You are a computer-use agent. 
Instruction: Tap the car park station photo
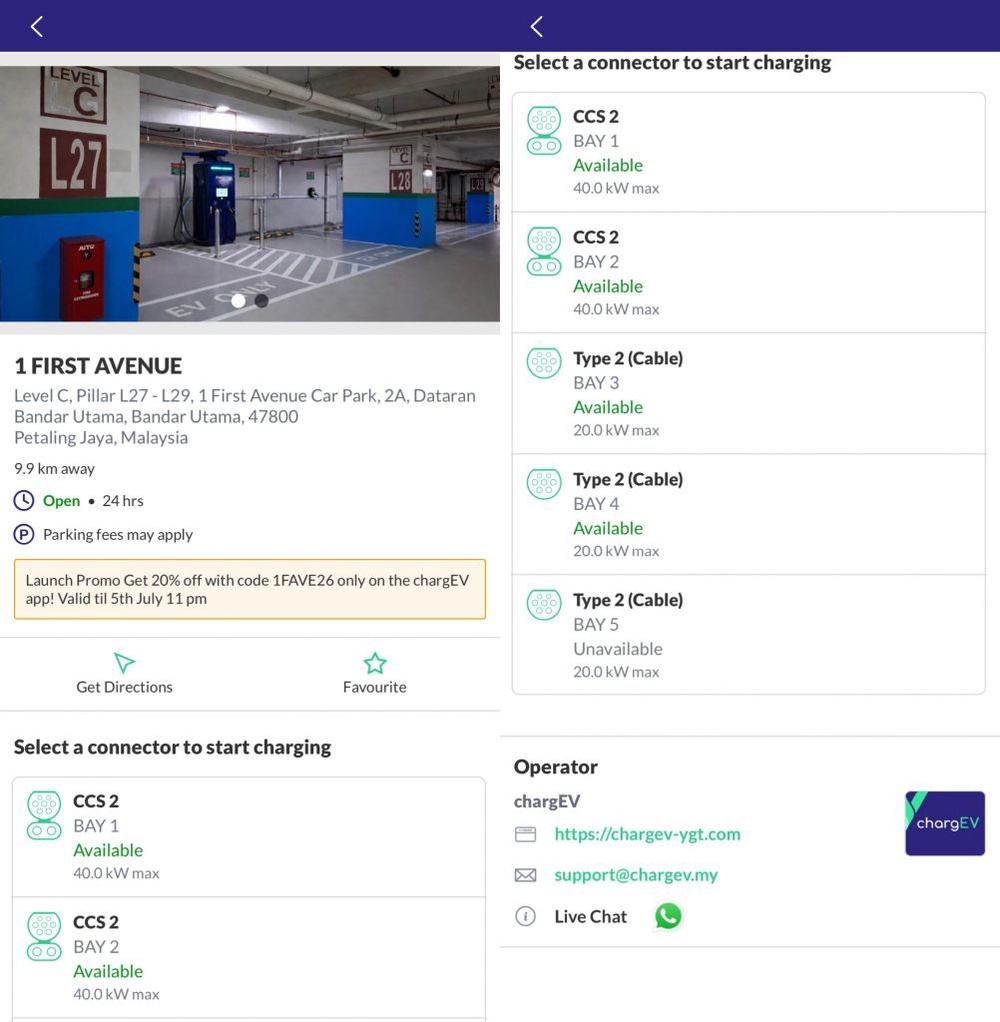pyautogui.click(x=250, y=194)
